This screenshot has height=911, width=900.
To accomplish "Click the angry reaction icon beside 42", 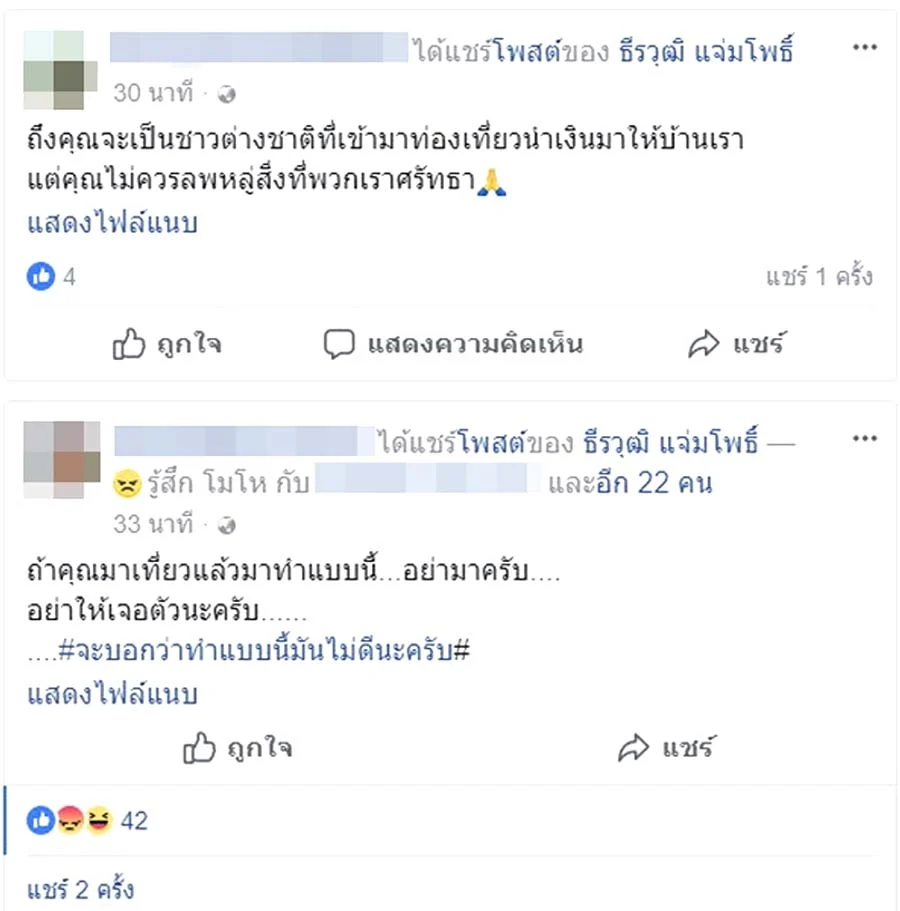I will click(70, 820).
